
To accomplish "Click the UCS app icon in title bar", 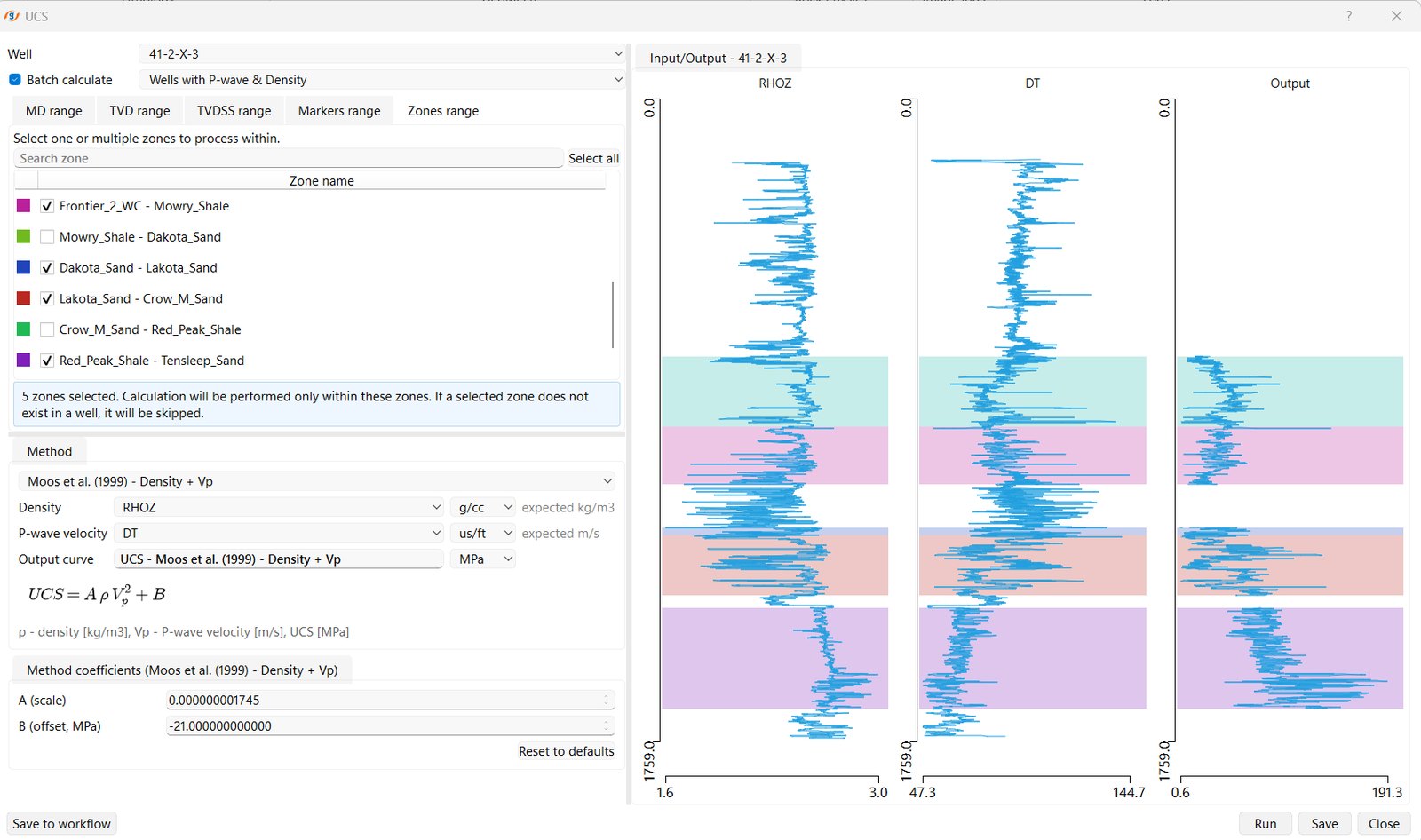I will tap(12, 16).
